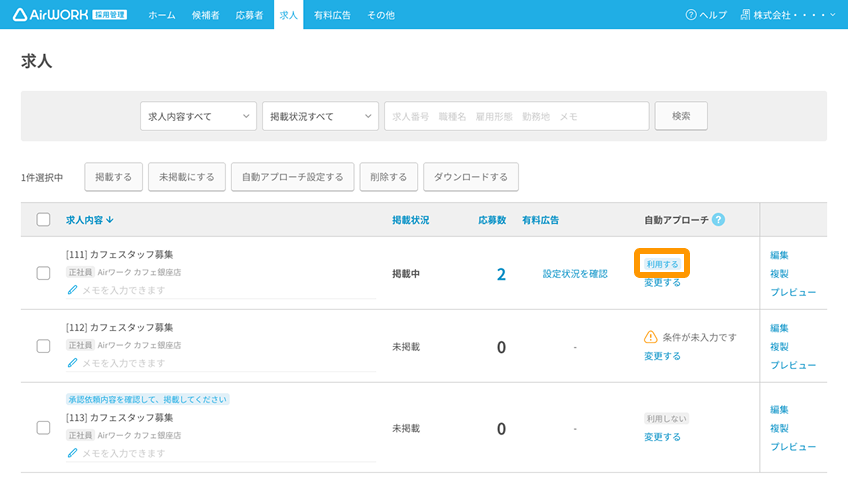Expand the 株式会社 account menu
848x494 pixels.
coord(788,15)
